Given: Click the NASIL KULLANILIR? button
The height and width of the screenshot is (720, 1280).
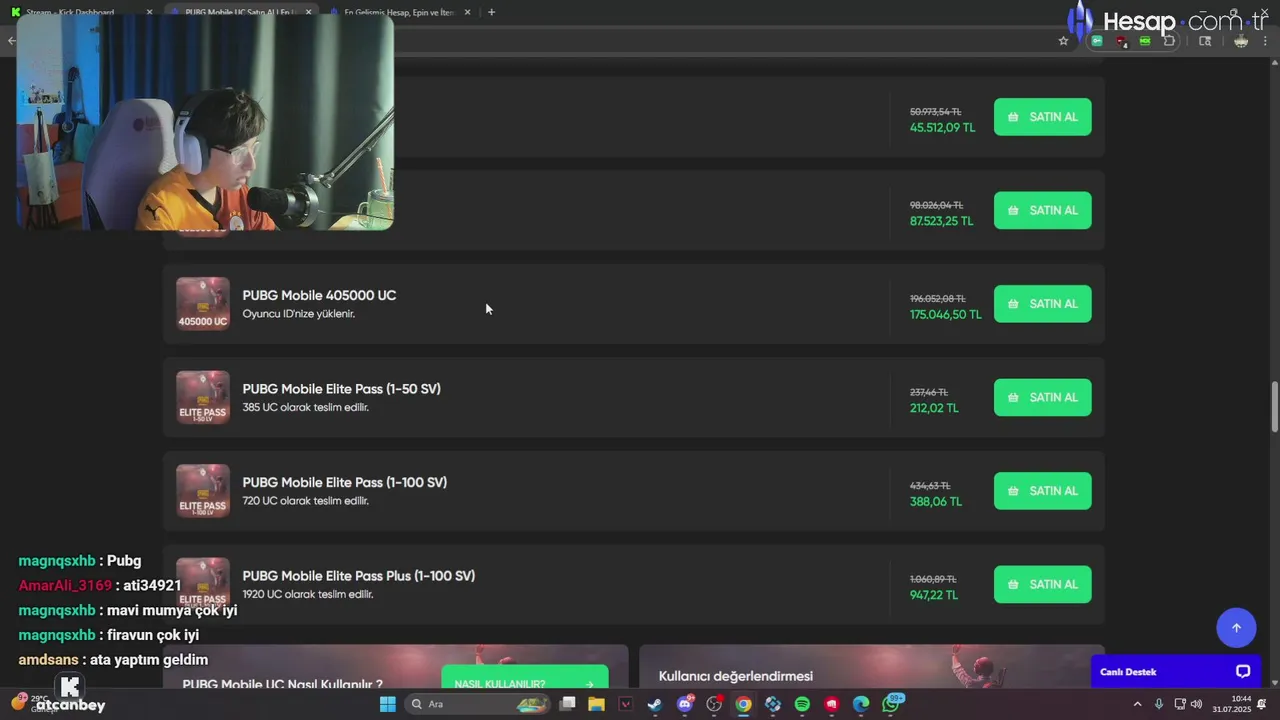Looking at the screenshot, I should pos(524,678).
